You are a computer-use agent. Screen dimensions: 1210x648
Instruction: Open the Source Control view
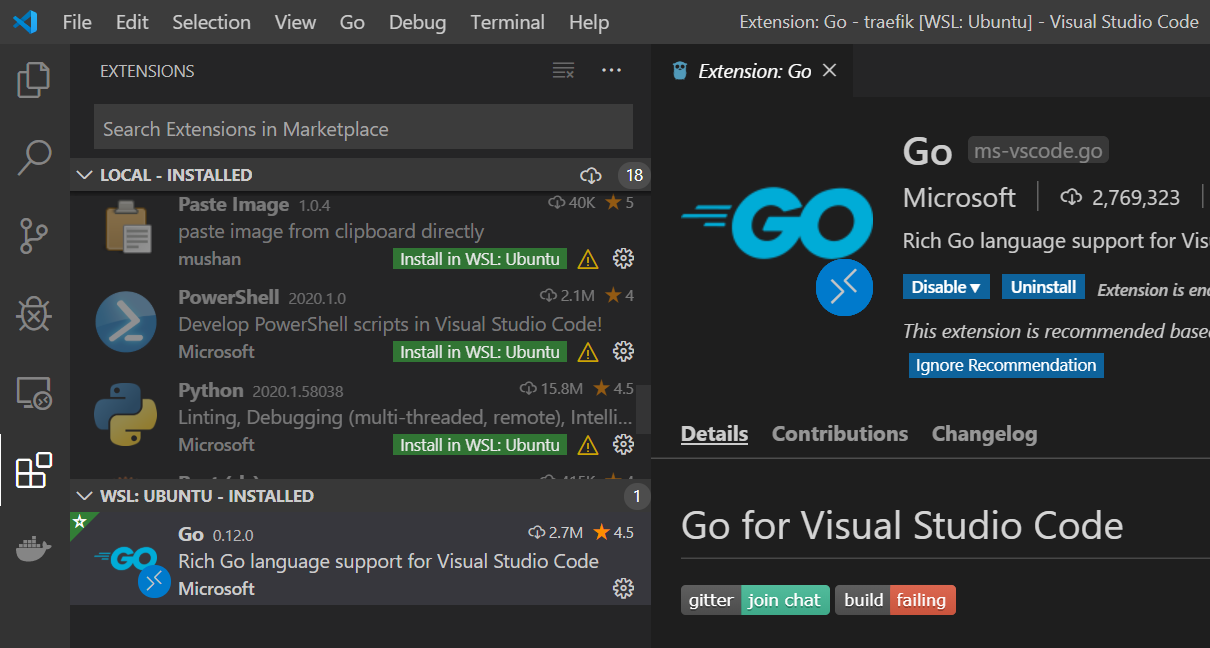coord(34,236)
